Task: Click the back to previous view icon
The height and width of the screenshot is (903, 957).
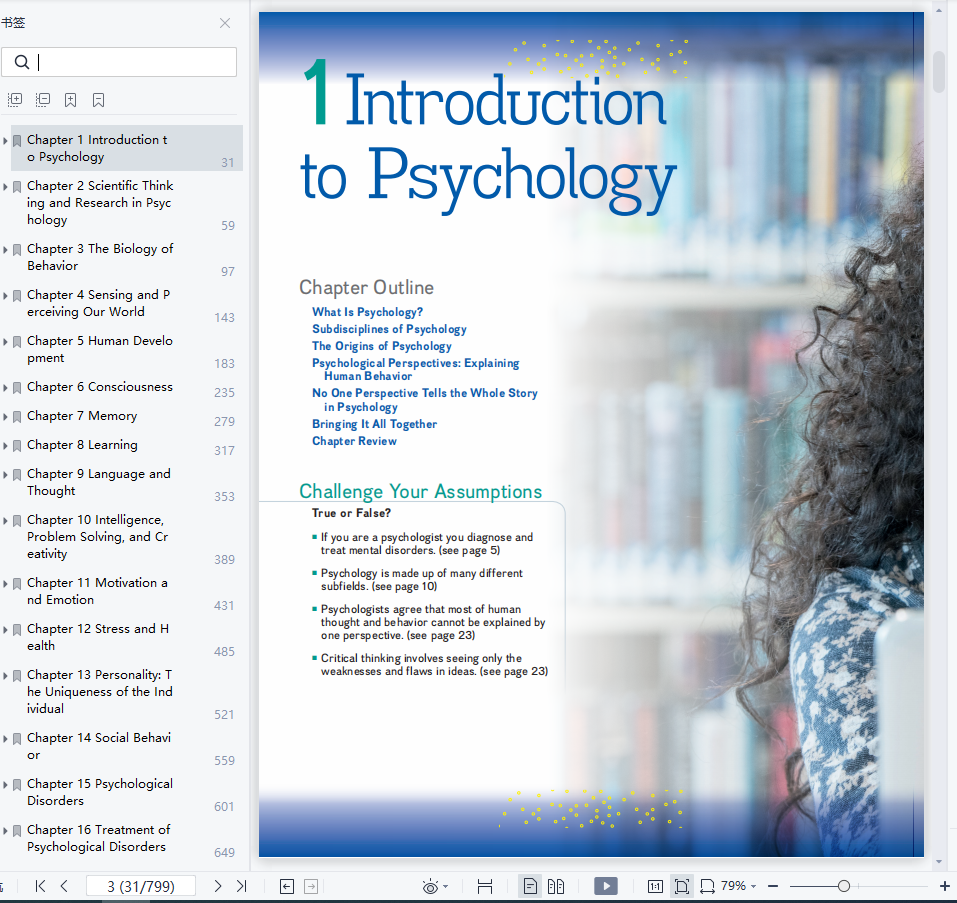Action: [x=287, y=887]
